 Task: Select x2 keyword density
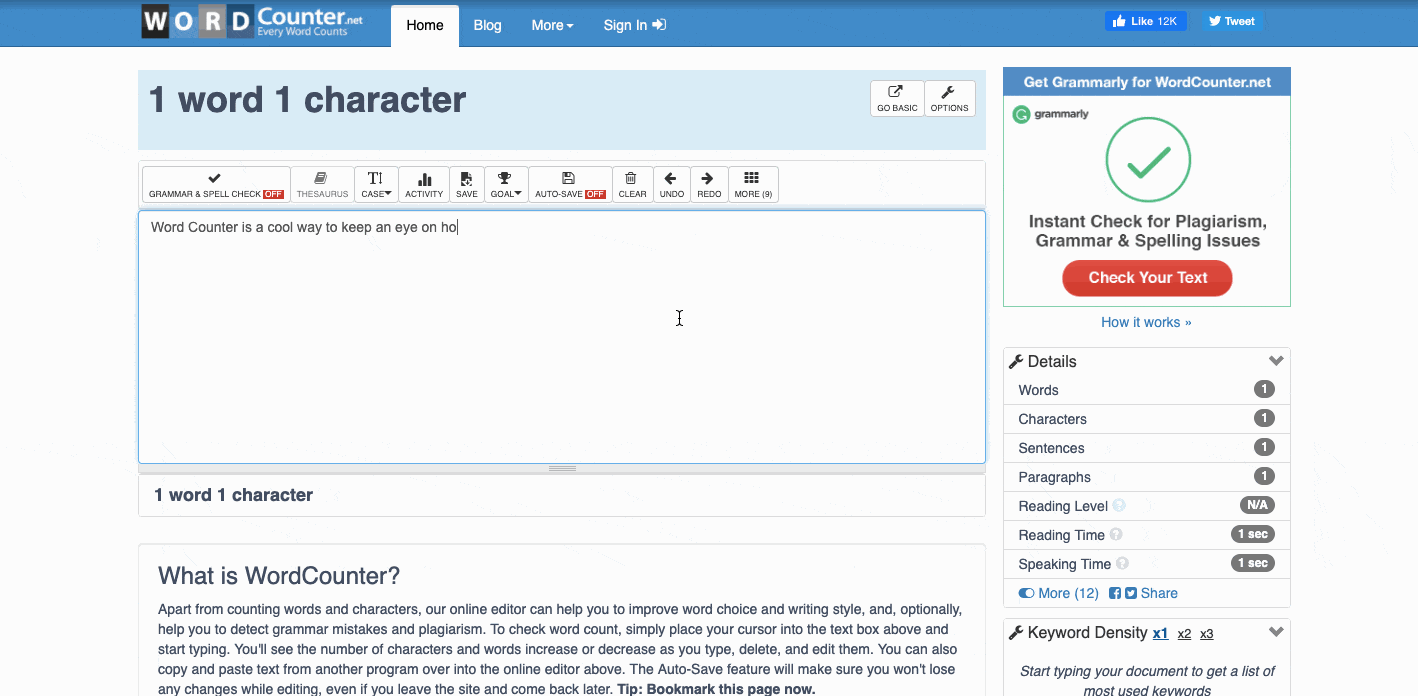pos(1184,633)
